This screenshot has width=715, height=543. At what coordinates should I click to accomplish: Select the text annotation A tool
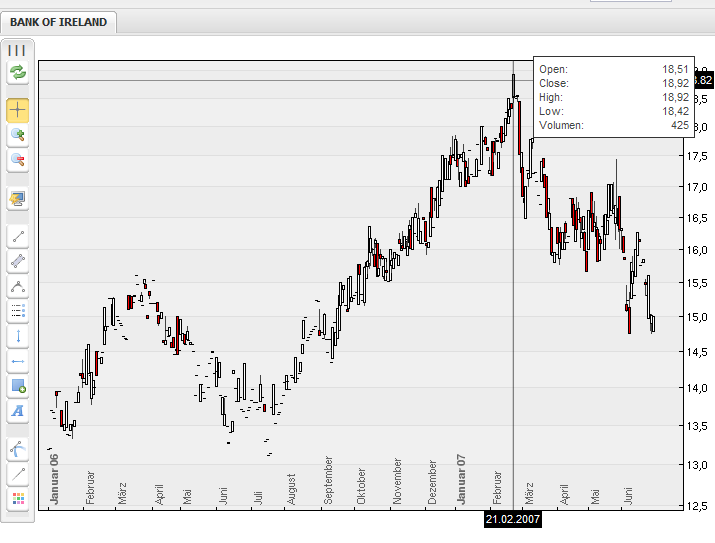click(x=18, y=411)
